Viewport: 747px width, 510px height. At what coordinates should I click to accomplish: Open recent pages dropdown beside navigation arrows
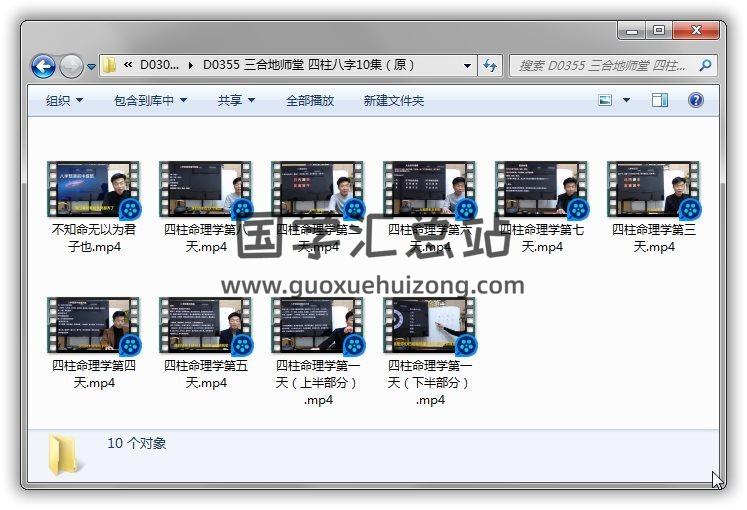pyautogui.click(x=91, y=67)
